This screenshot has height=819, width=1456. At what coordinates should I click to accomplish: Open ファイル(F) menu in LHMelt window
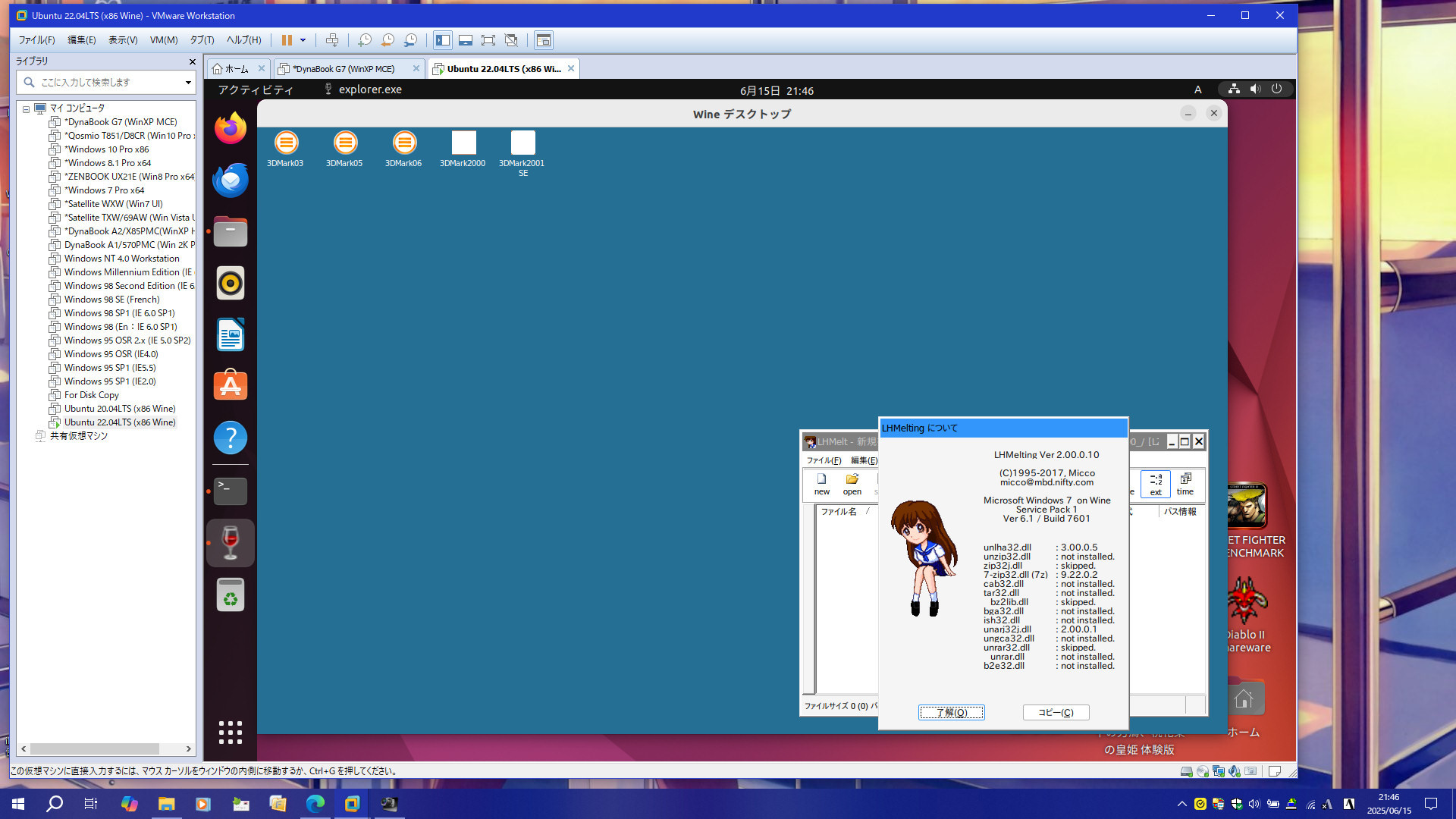coord(824,460)
